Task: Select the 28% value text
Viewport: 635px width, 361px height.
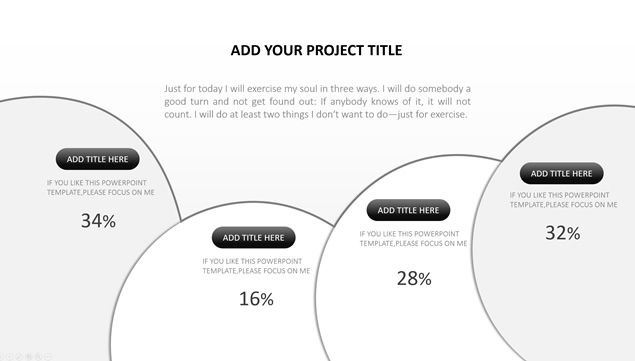Action: tap(414, 278)
